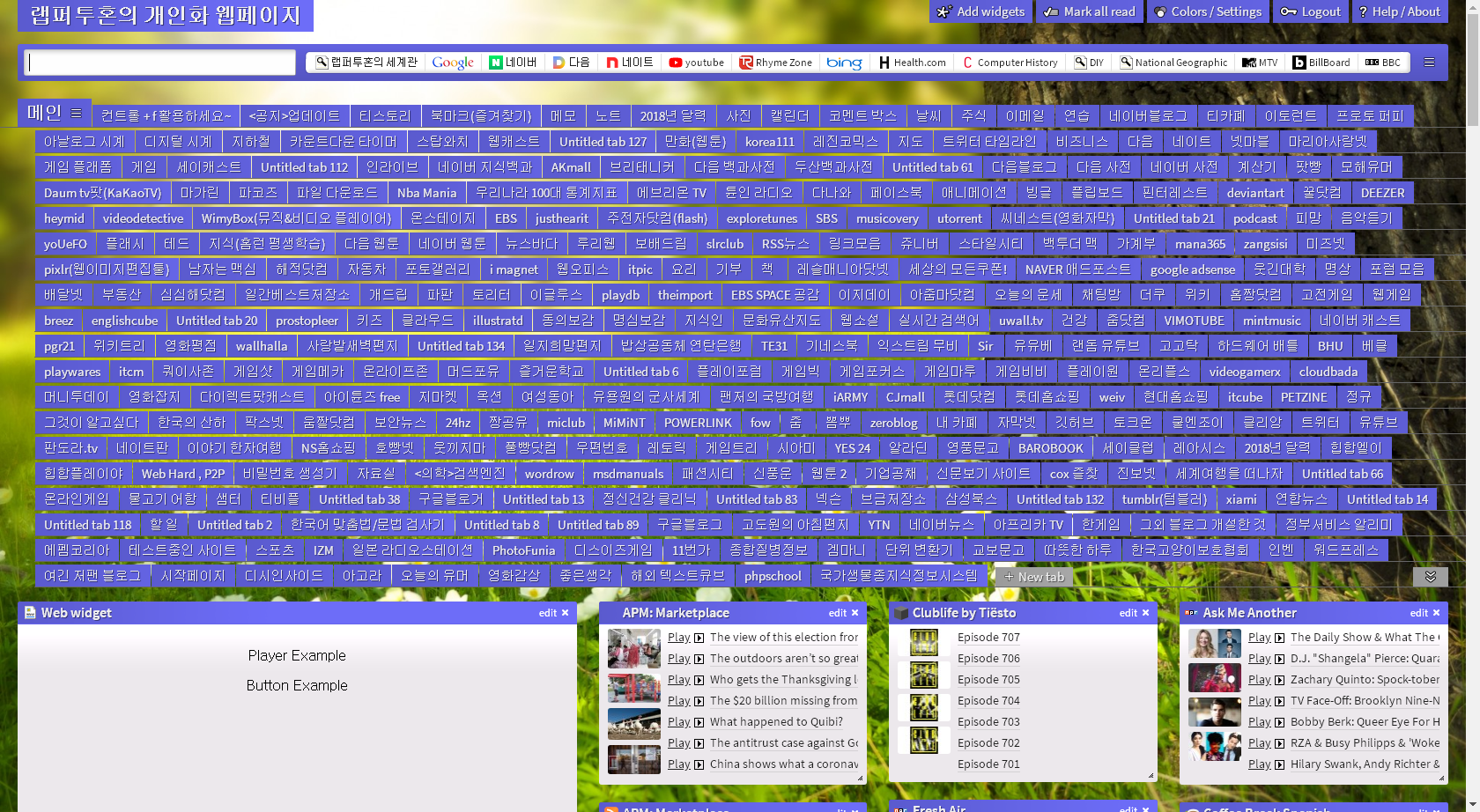Image resolution: width=1480 pixels, height=812 pixels.
Task: Close the Ask Me Another widget
Action: click(x=1437, y=613)
